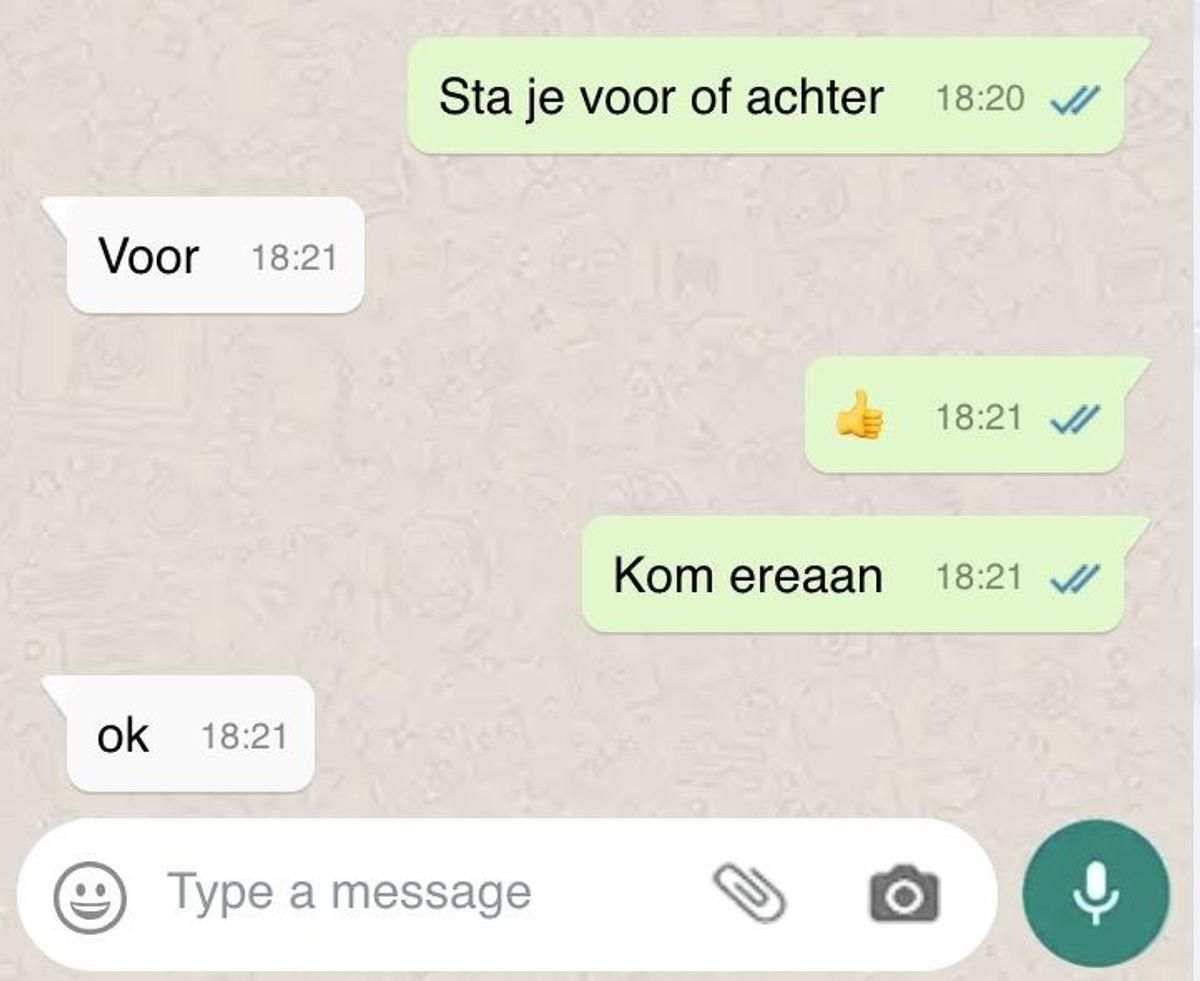Click blue double ticks beside thumbs up

1074,417
